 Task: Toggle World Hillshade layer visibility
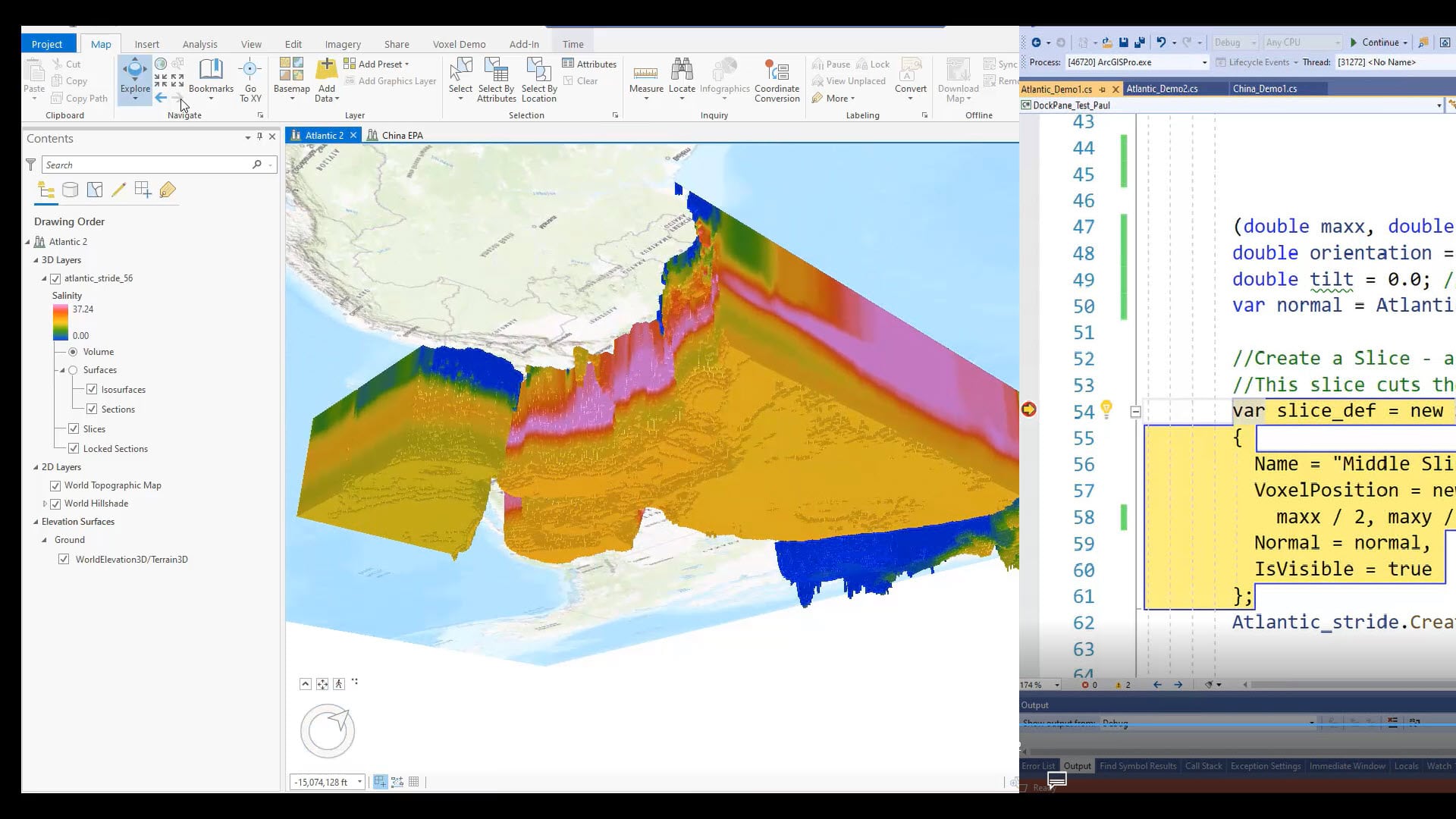click(x=55, y=504)
